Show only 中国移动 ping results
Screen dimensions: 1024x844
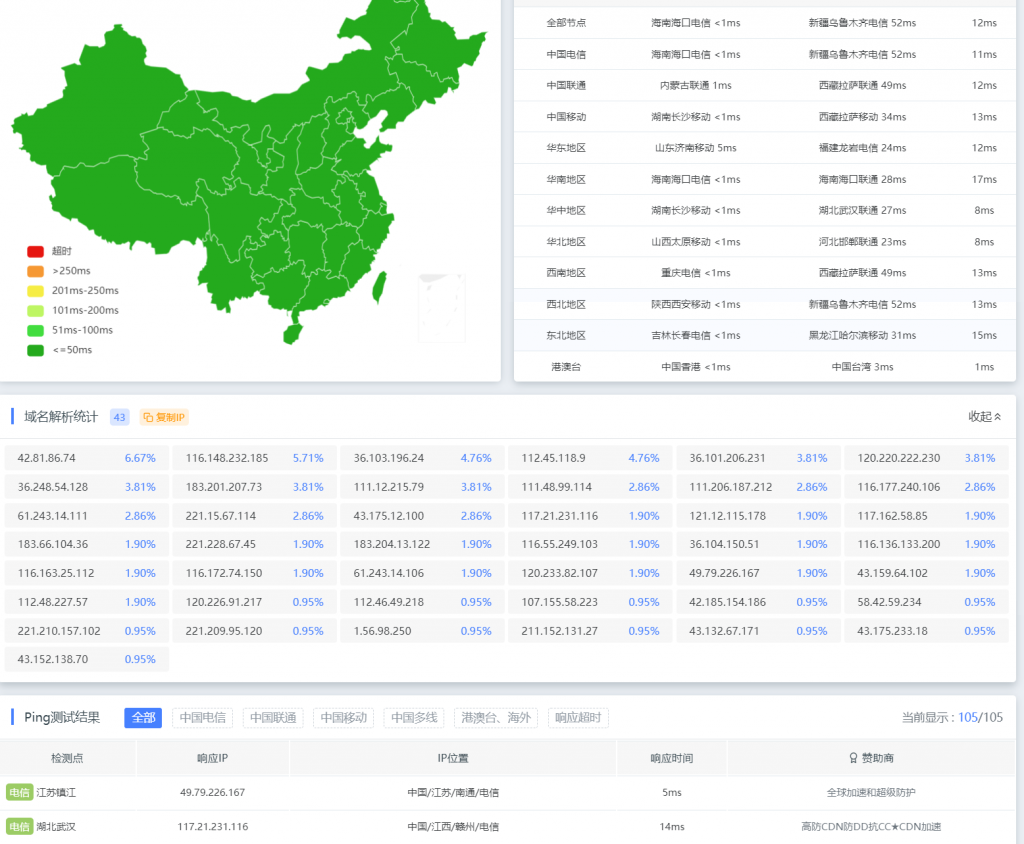click(343, 718)
